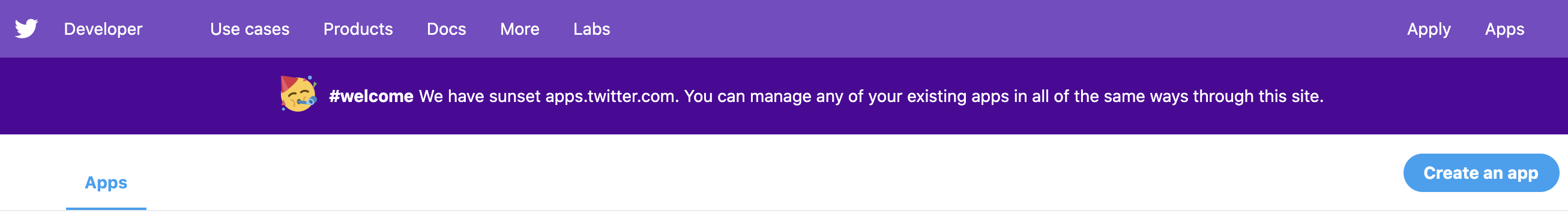Expand the More menu
The width and height of the screenshot is (1568, 222).
519,29
